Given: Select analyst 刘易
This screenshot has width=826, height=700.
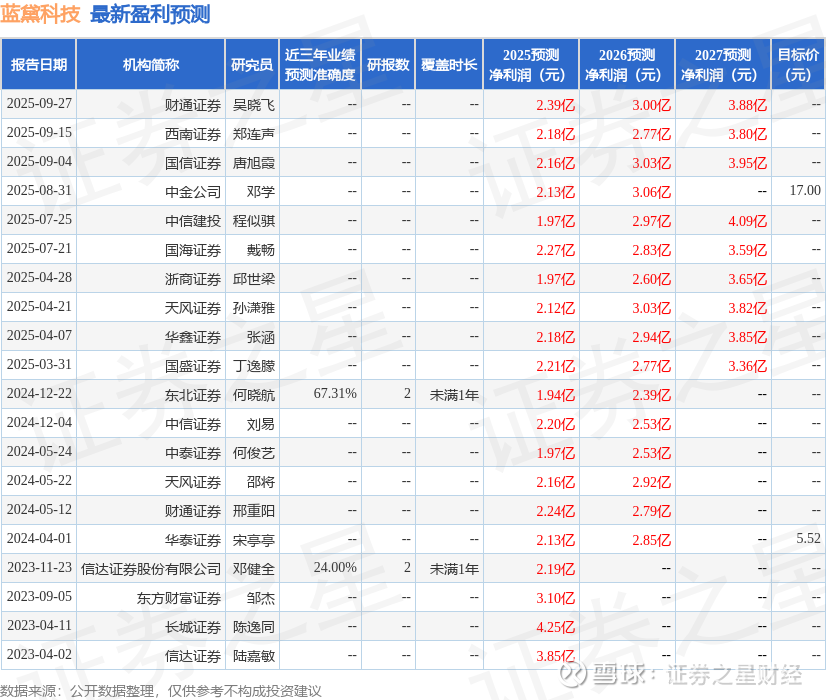Looking at the screenshot, I should [x=261, y=424].
